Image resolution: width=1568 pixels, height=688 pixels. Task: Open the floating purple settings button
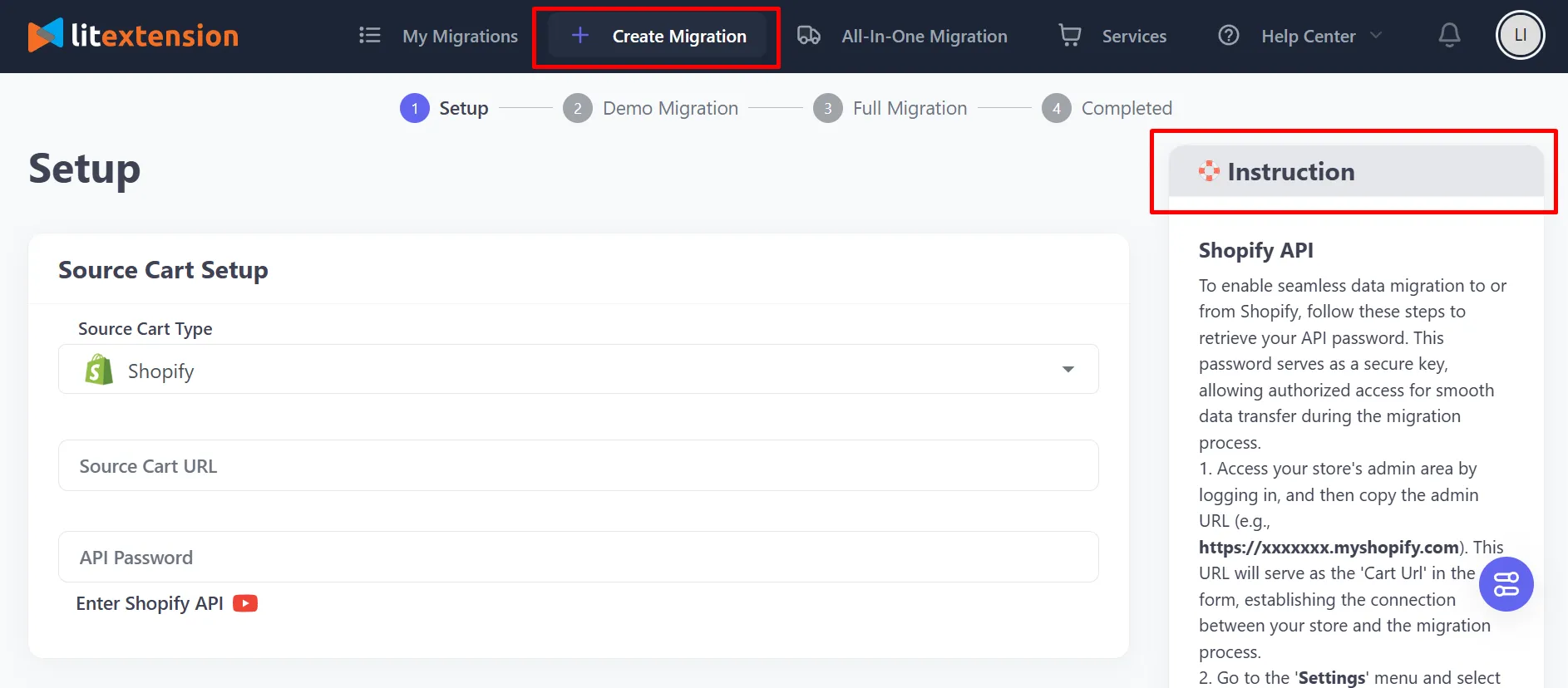point(1506,584)
